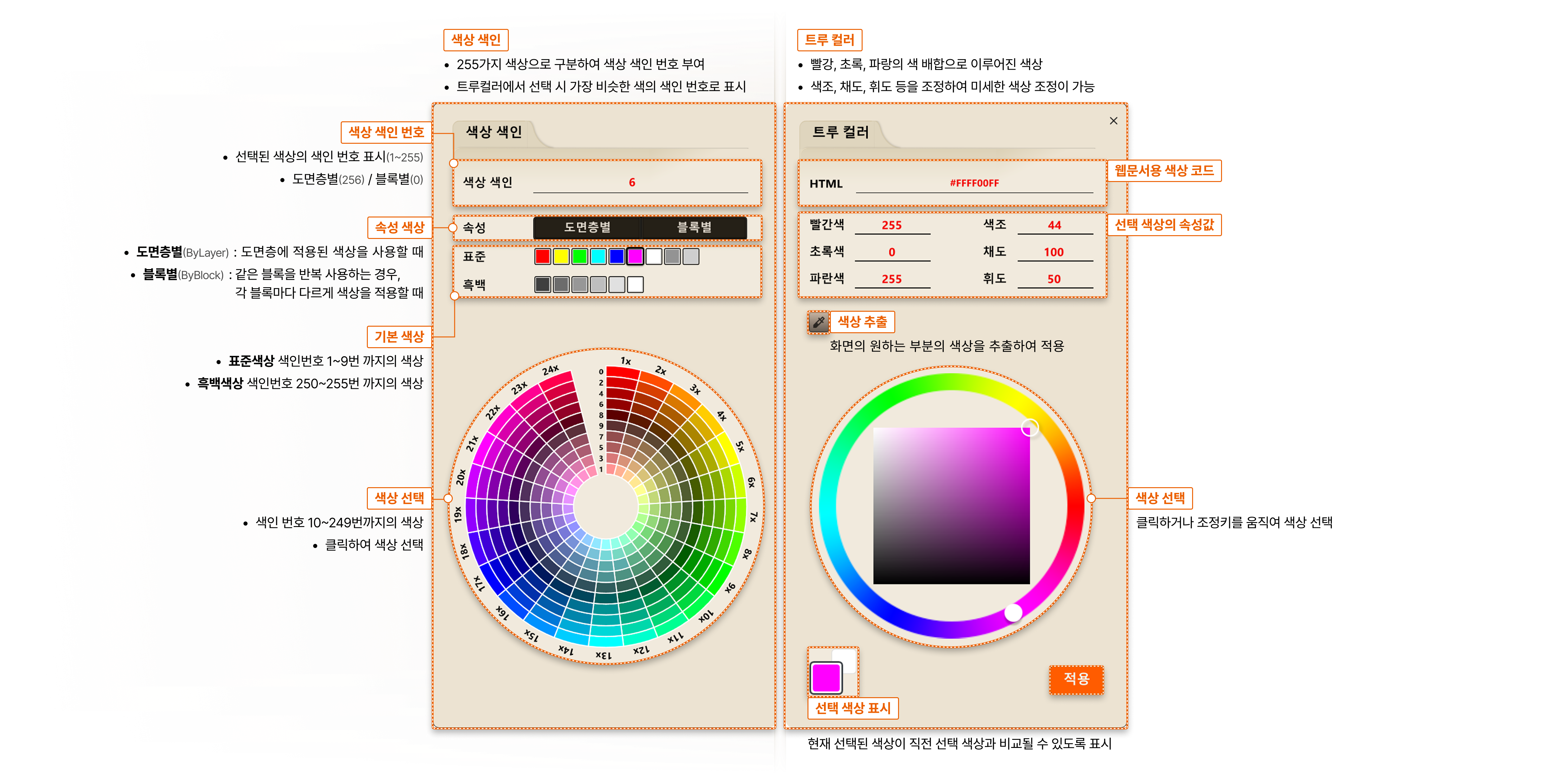Click the HTML color code field
The image size is (1559, 784).
(x=974, y=183)
